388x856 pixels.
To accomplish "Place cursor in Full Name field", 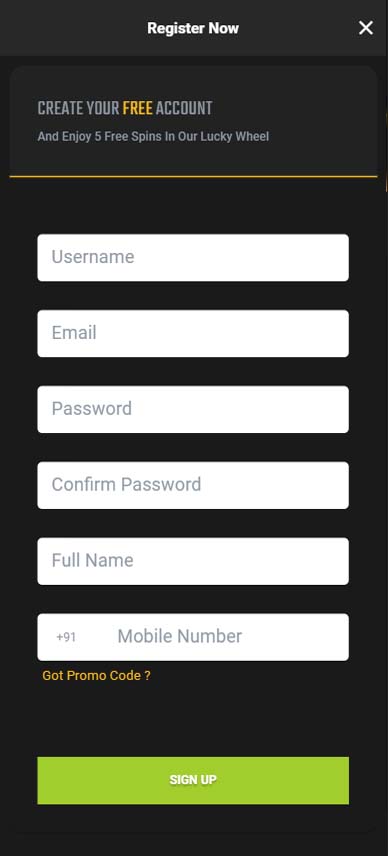I will (193, 561).
